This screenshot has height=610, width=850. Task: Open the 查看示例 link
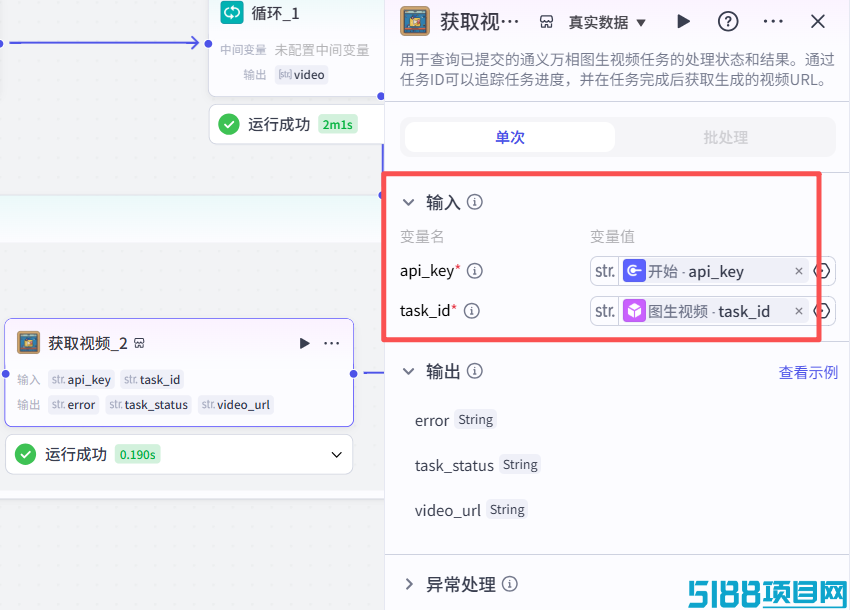tap(808, 373)
